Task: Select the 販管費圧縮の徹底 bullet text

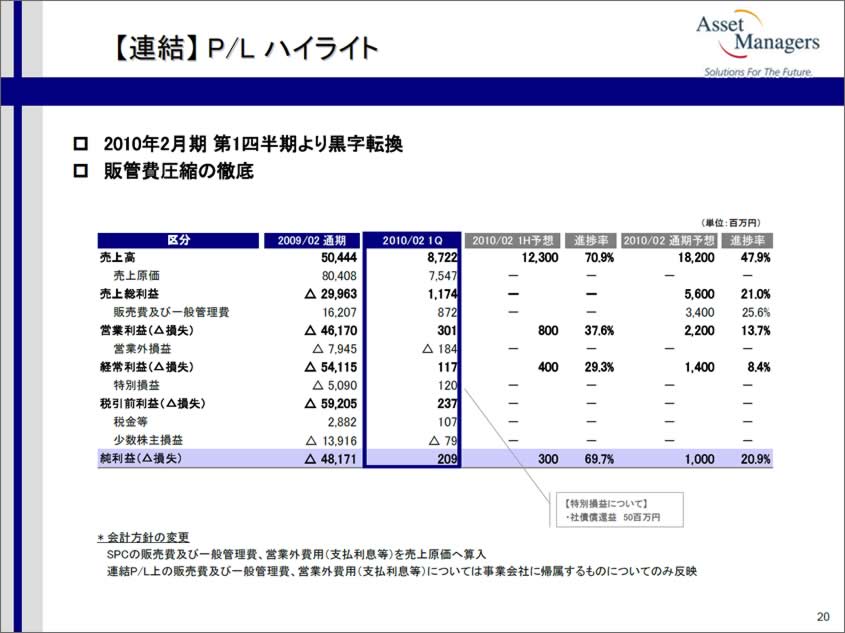Action: tap(179, 171)
